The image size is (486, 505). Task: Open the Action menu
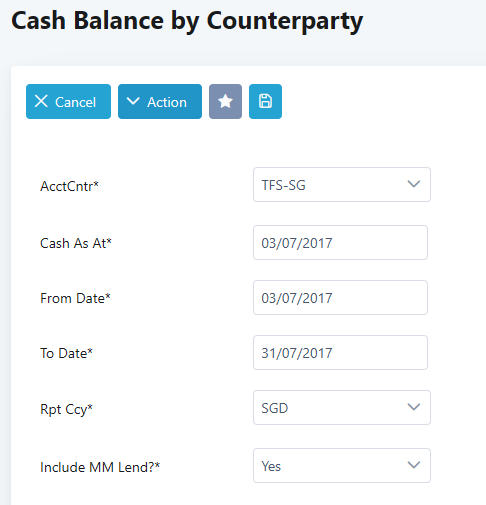(160, 101)
